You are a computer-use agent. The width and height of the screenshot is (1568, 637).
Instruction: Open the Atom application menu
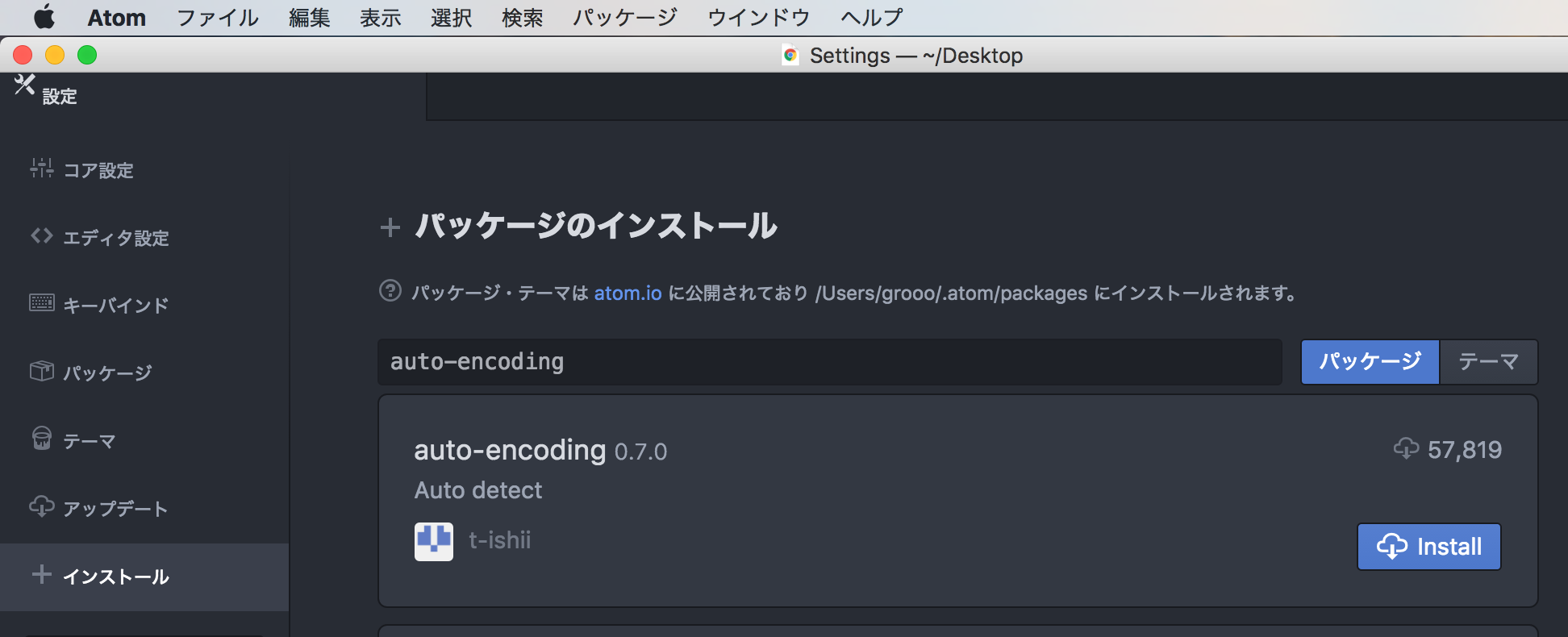(116, 18)
